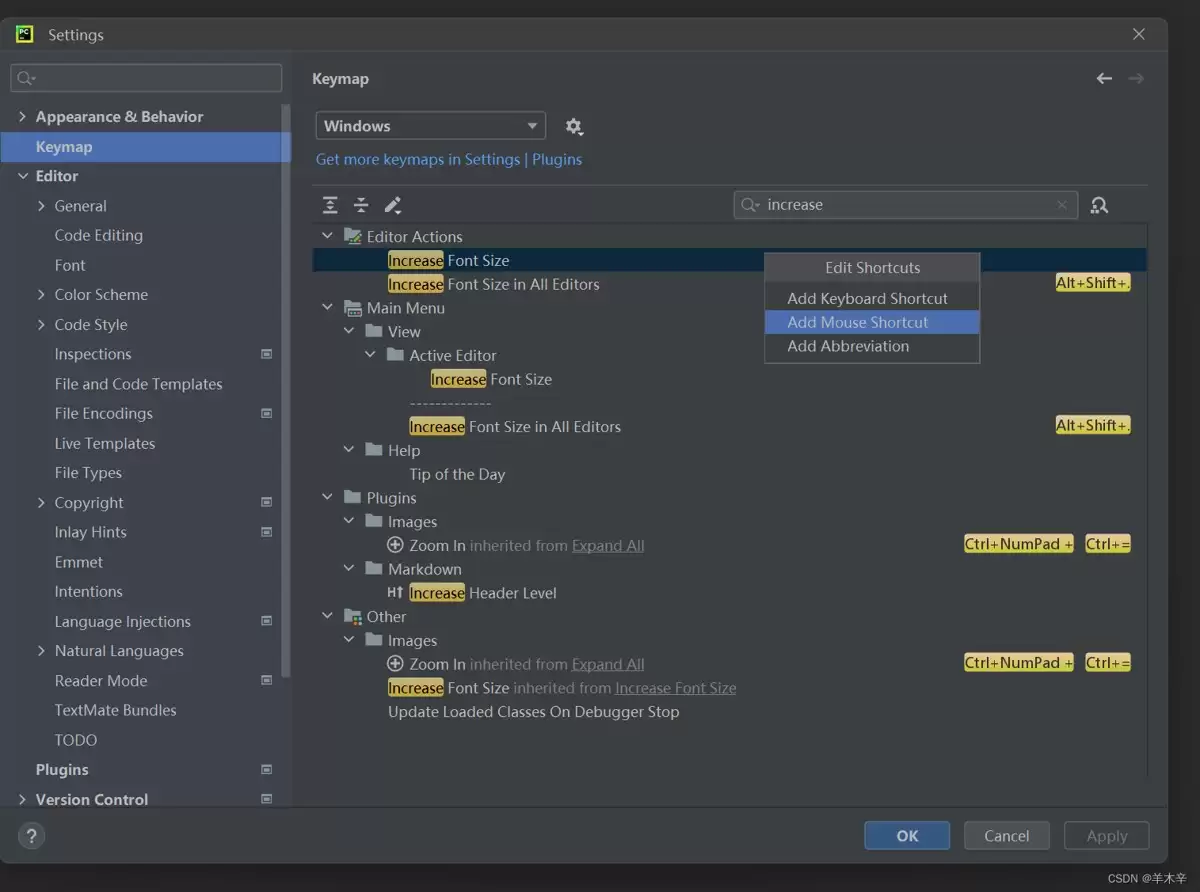Open the Plugins link beside keymaps link
This screenshot has width=1200, height=892.
tap(557, 159)
